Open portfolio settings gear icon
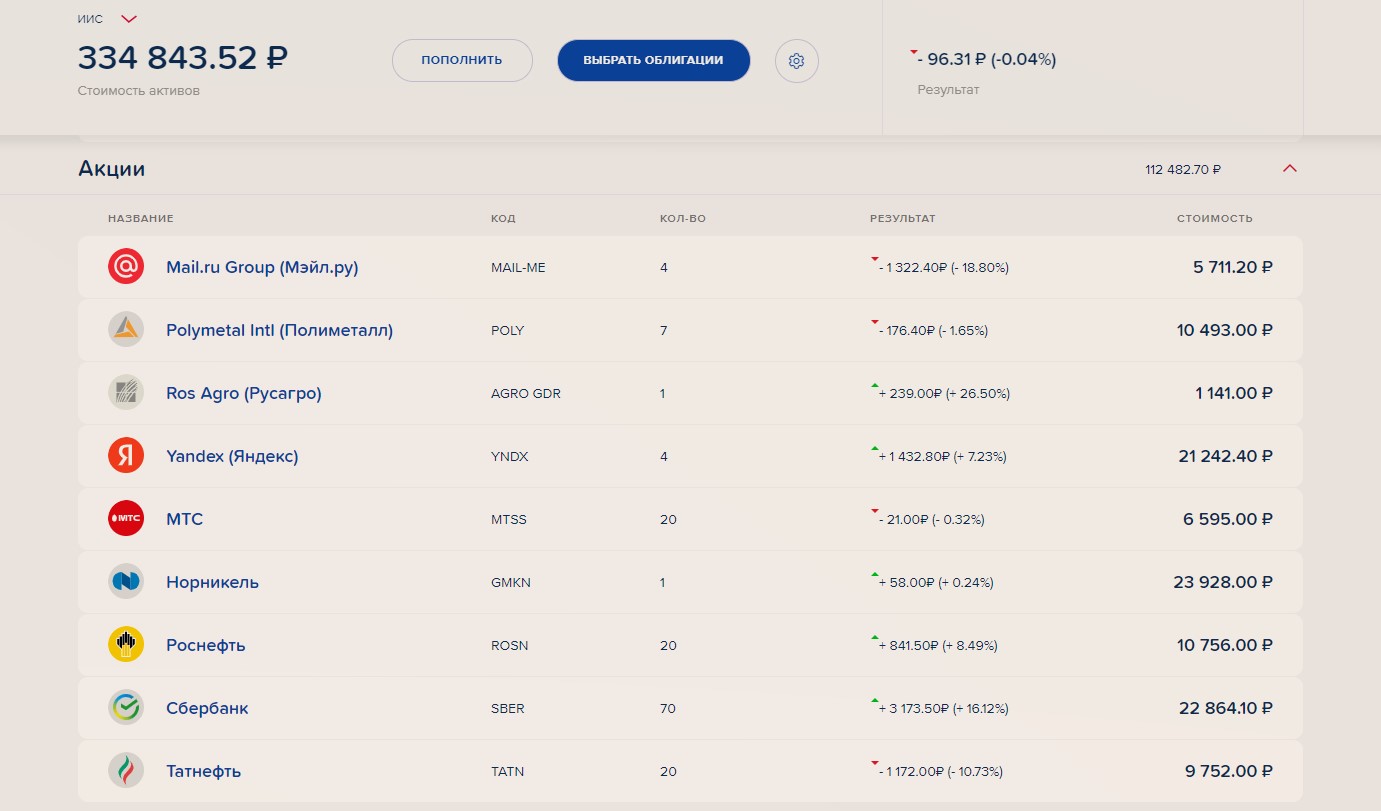1381x811 pixels. point(796,61)
